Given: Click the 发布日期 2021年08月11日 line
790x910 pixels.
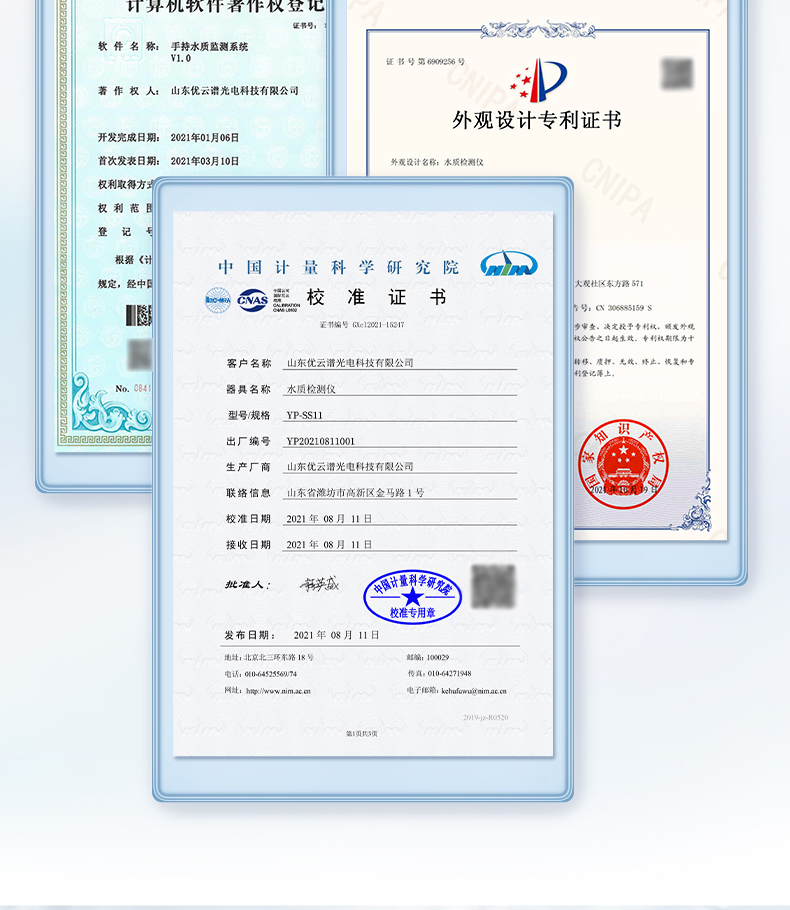Looking at the screenshot, I should [302, 635].
